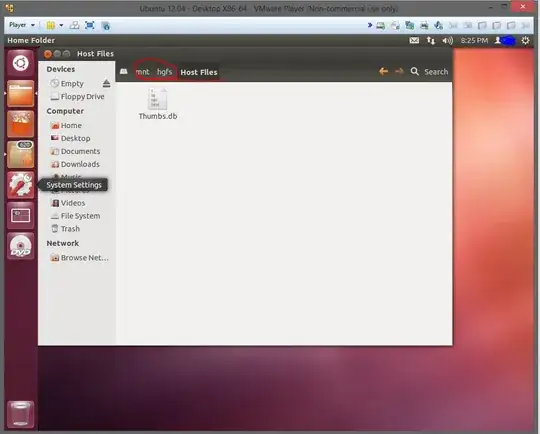Open the sound volume indicator
540x434 pixels.
click(x=447, y=41)
